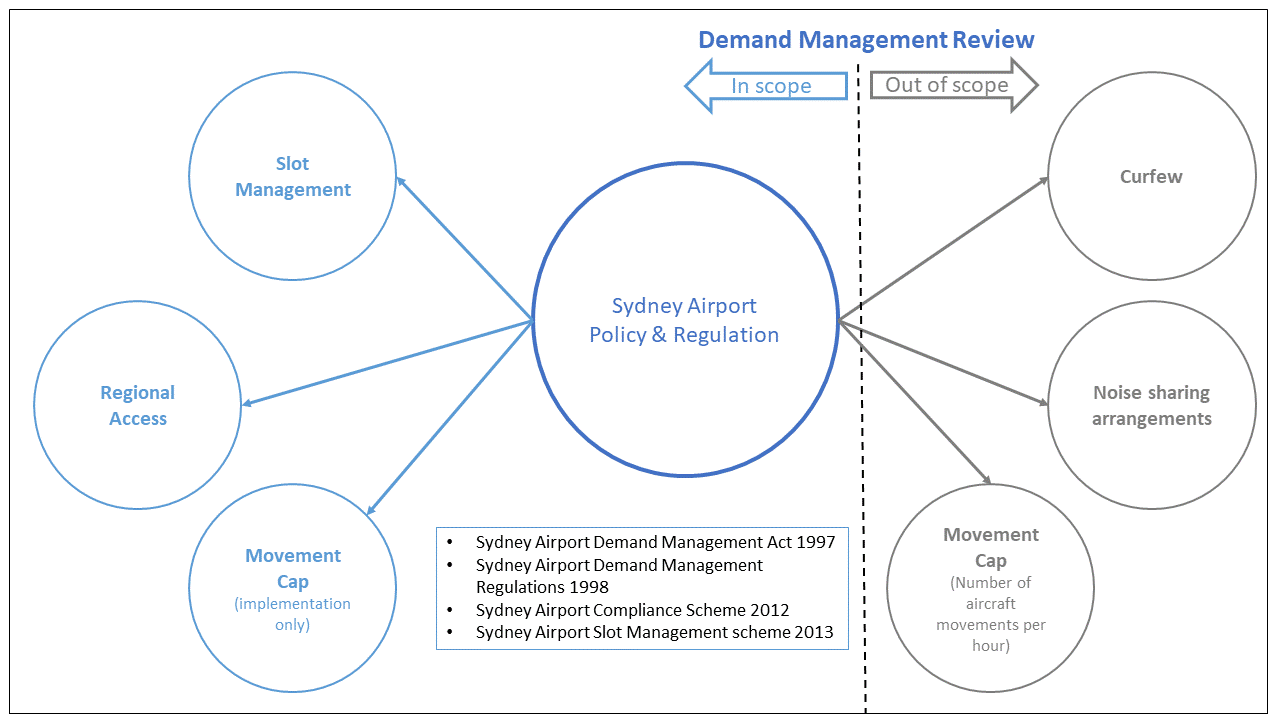Click the Noise sharing arrangements circle
This screenshot has width=1280, height=720.
(x=1152, y=405)
